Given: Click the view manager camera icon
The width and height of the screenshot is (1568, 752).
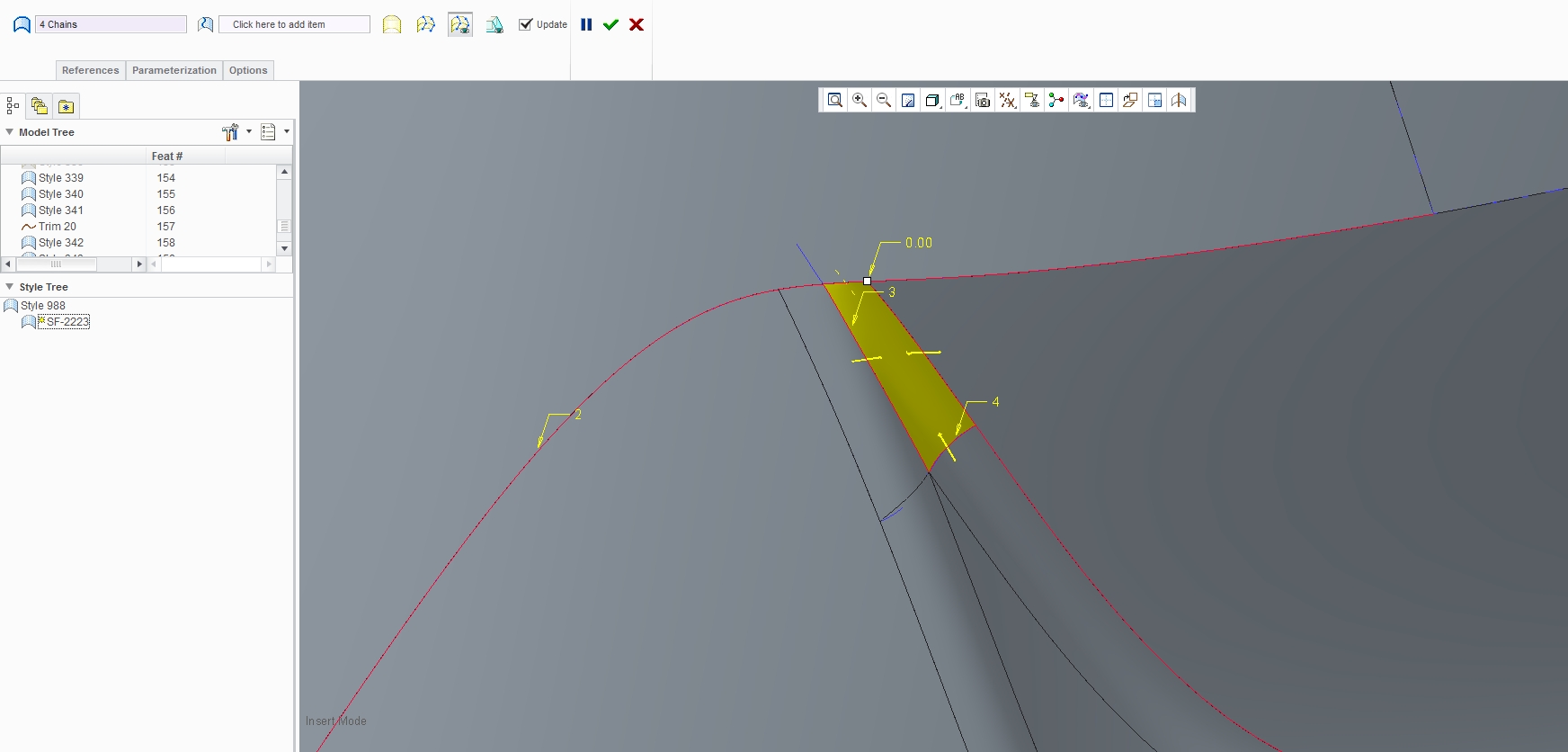Looking at the screenshot, I should click(x=983, y=100).
